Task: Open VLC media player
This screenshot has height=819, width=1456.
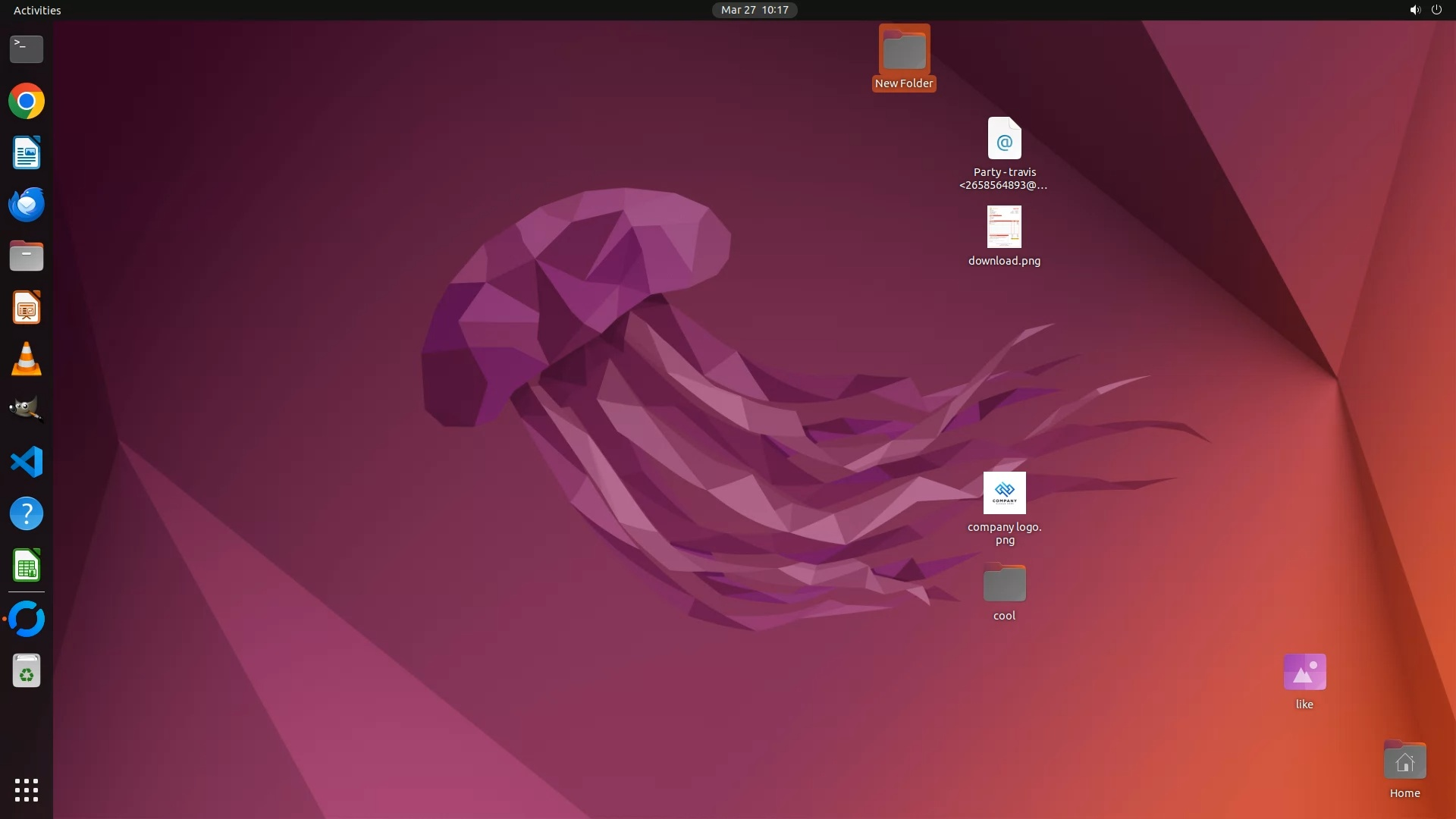Action: 27,359
